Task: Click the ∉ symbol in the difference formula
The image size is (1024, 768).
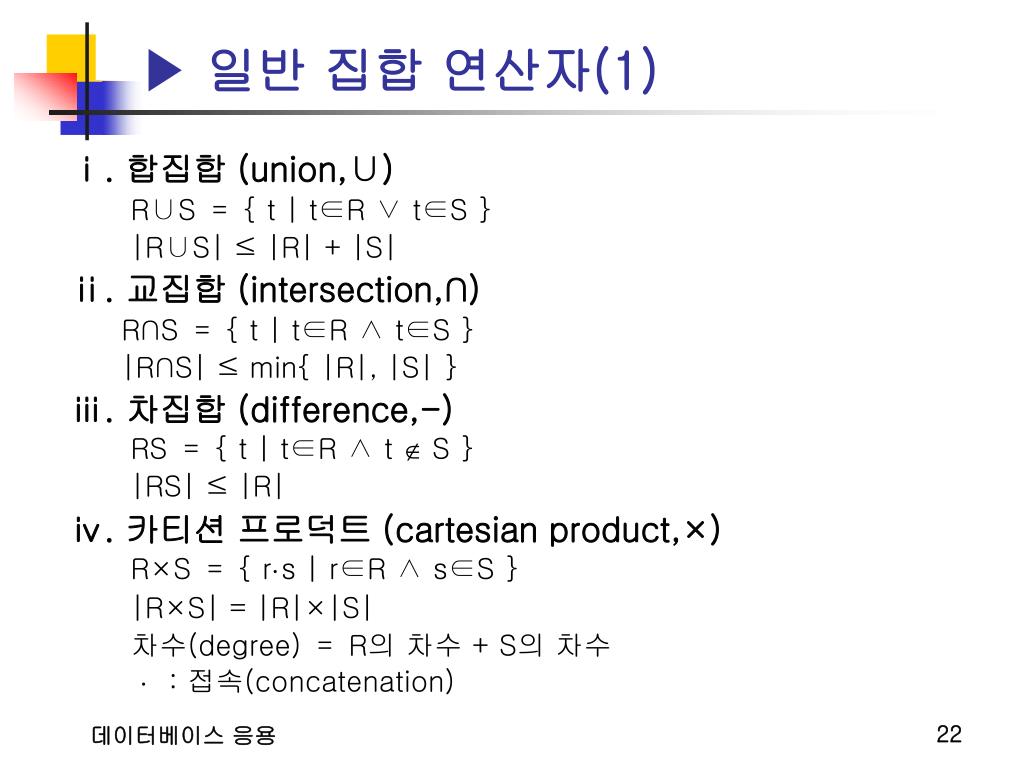Action: tap(412, 451)
